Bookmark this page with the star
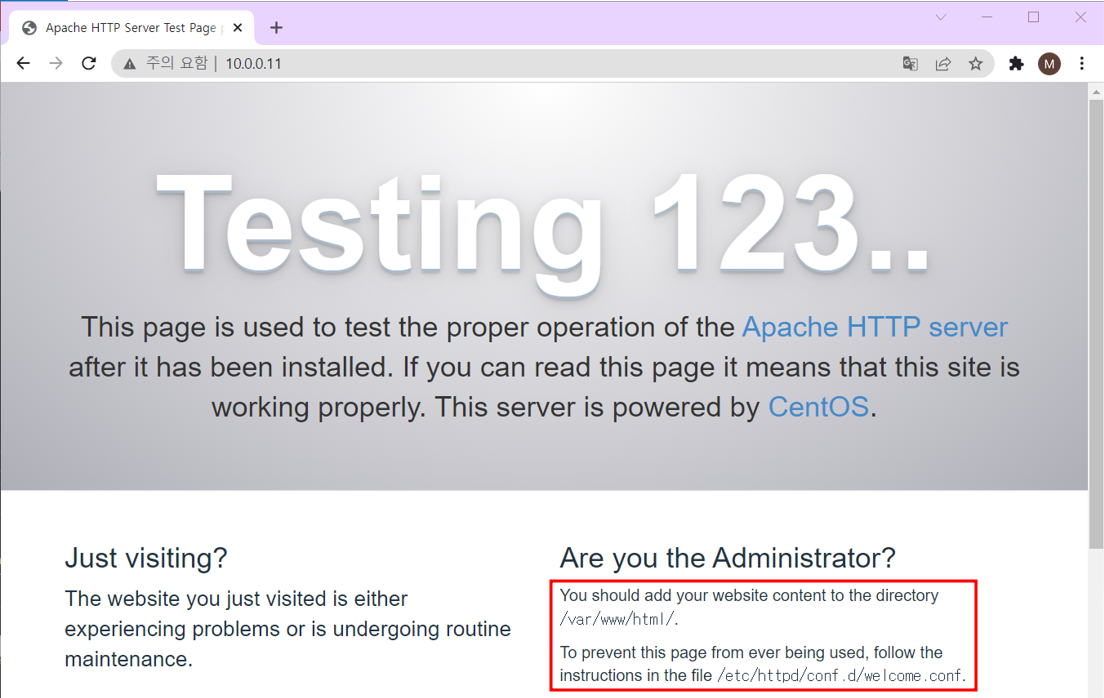This screenshot has width=1104, height=698. pyautogui.click(x=975, y=64)
